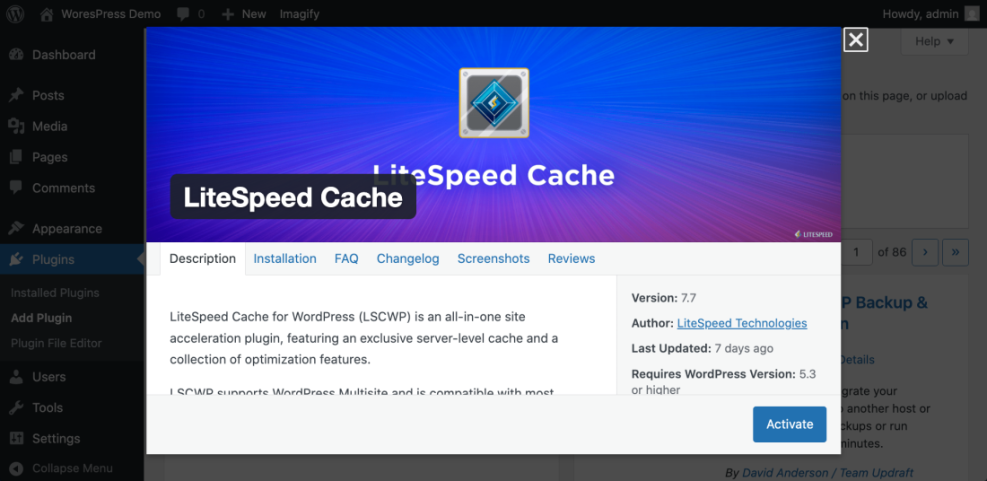Jump to last page of plugin results

[x=956, y=252]
